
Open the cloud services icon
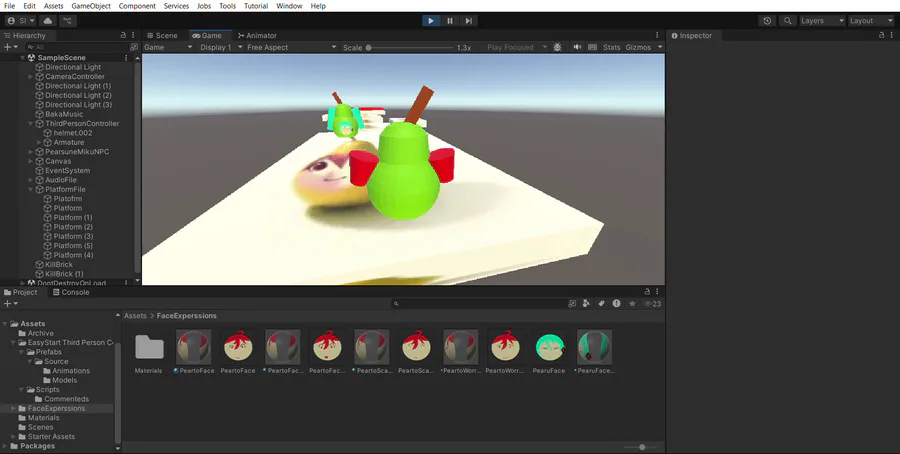tap(48, 21)
